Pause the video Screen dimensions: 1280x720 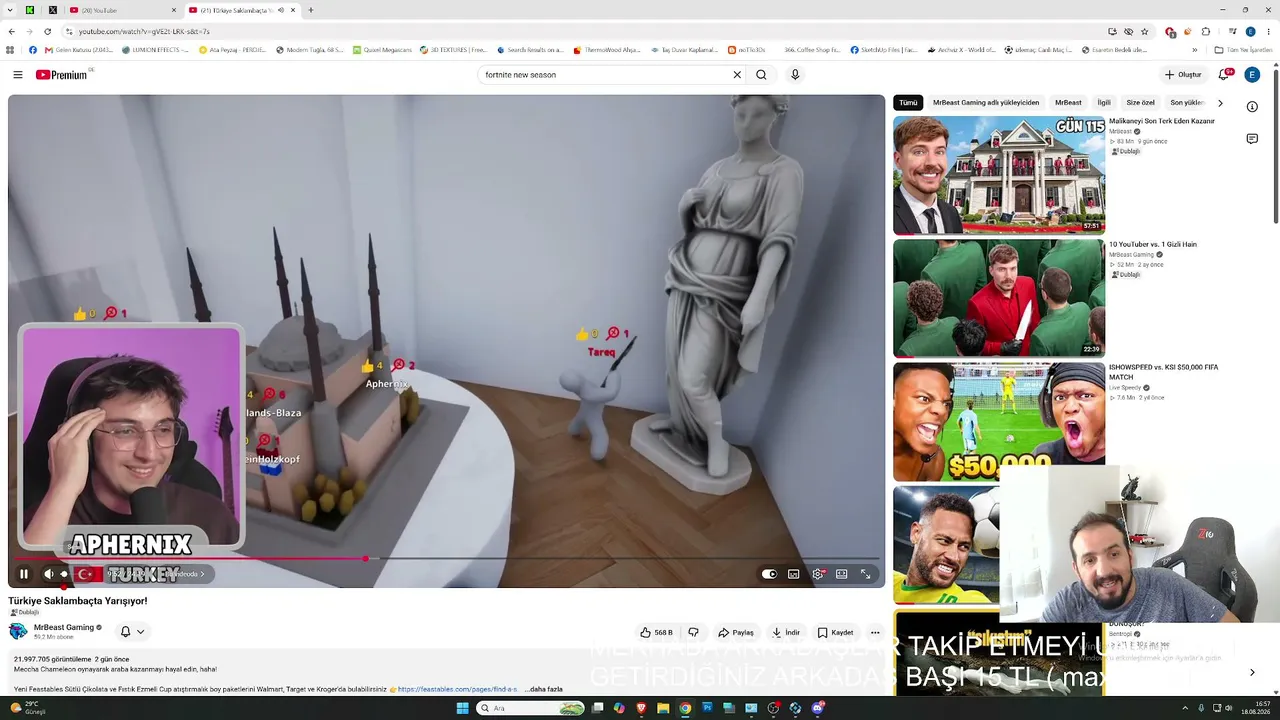click(24, 574)
